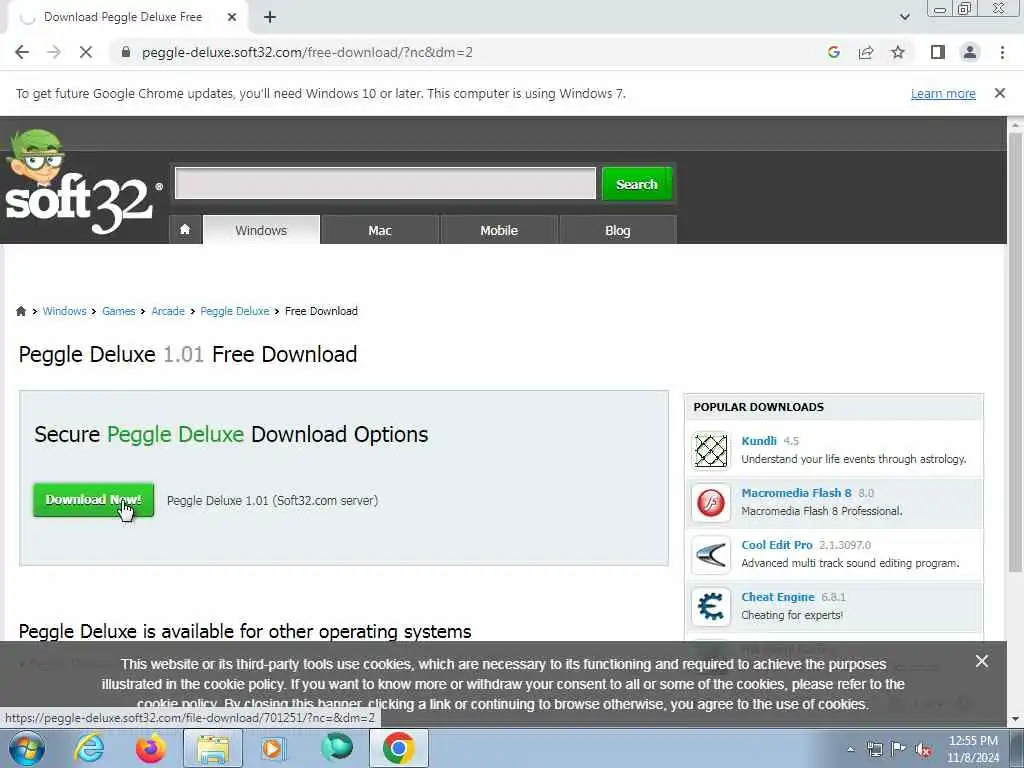Click the Peggle Deluxe 1.01 (Soft32.com server) text

[272, 501]
